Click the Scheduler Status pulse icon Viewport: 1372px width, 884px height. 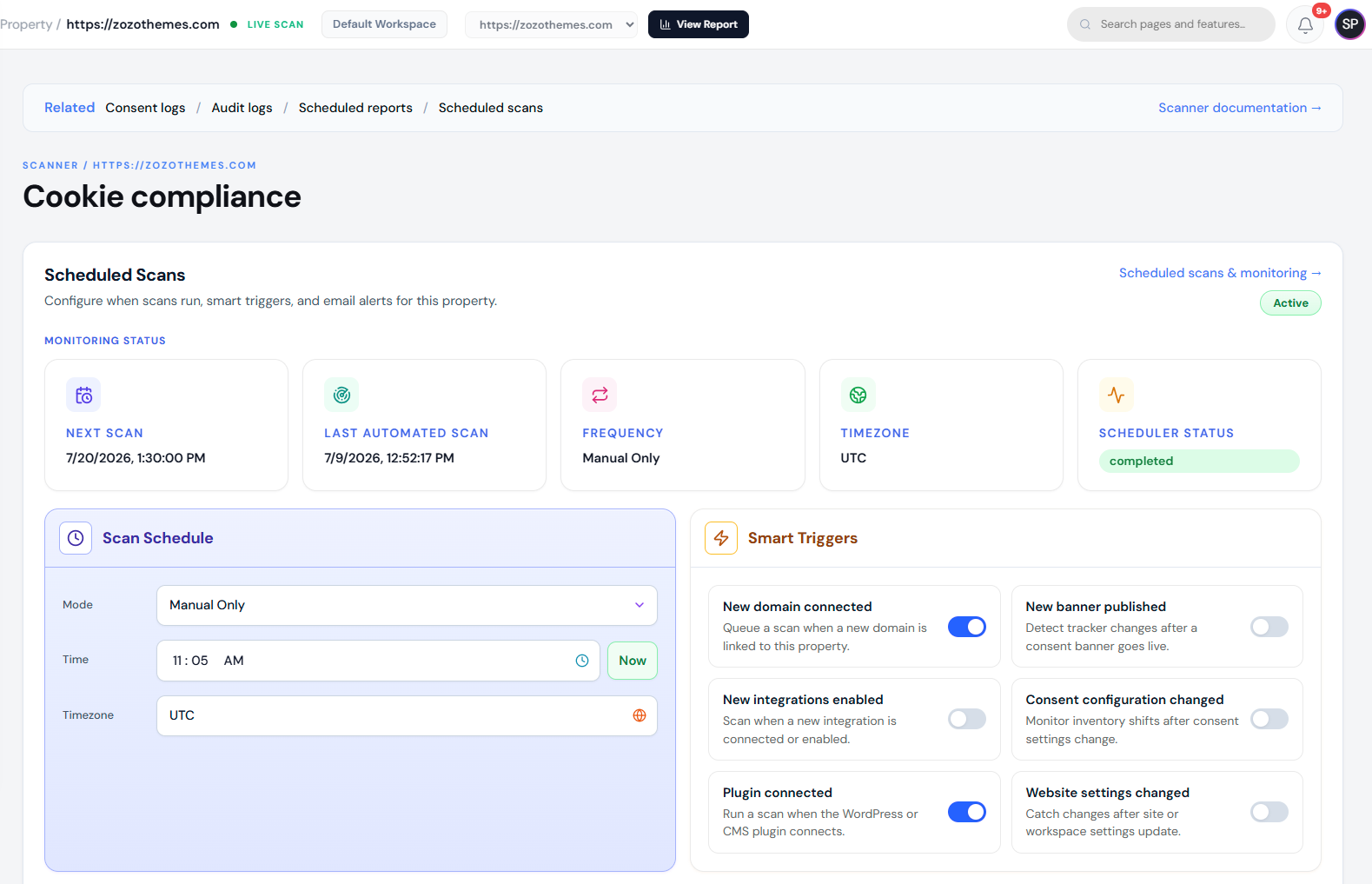click(x=1116, y=395)
